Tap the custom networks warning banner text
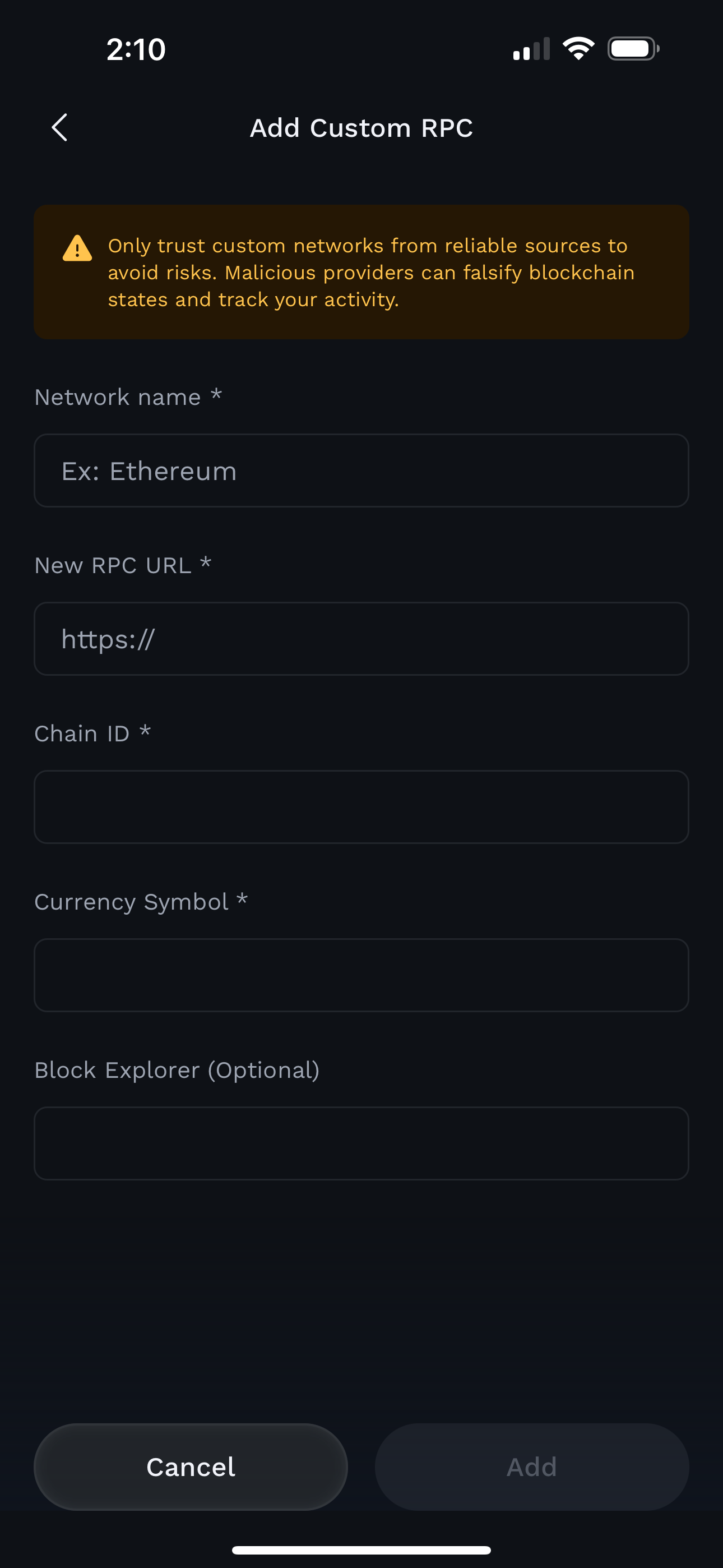Screen dimensions: 723x1568 371,272
